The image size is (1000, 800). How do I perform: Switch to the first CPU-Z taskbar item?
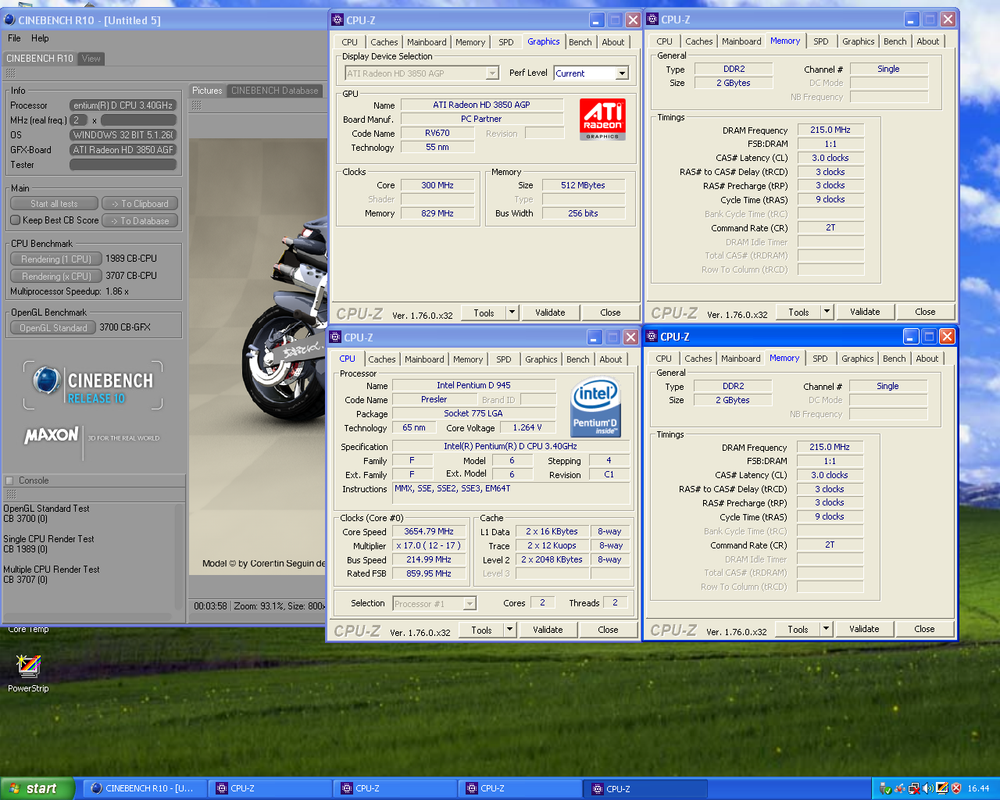point(270,789)
